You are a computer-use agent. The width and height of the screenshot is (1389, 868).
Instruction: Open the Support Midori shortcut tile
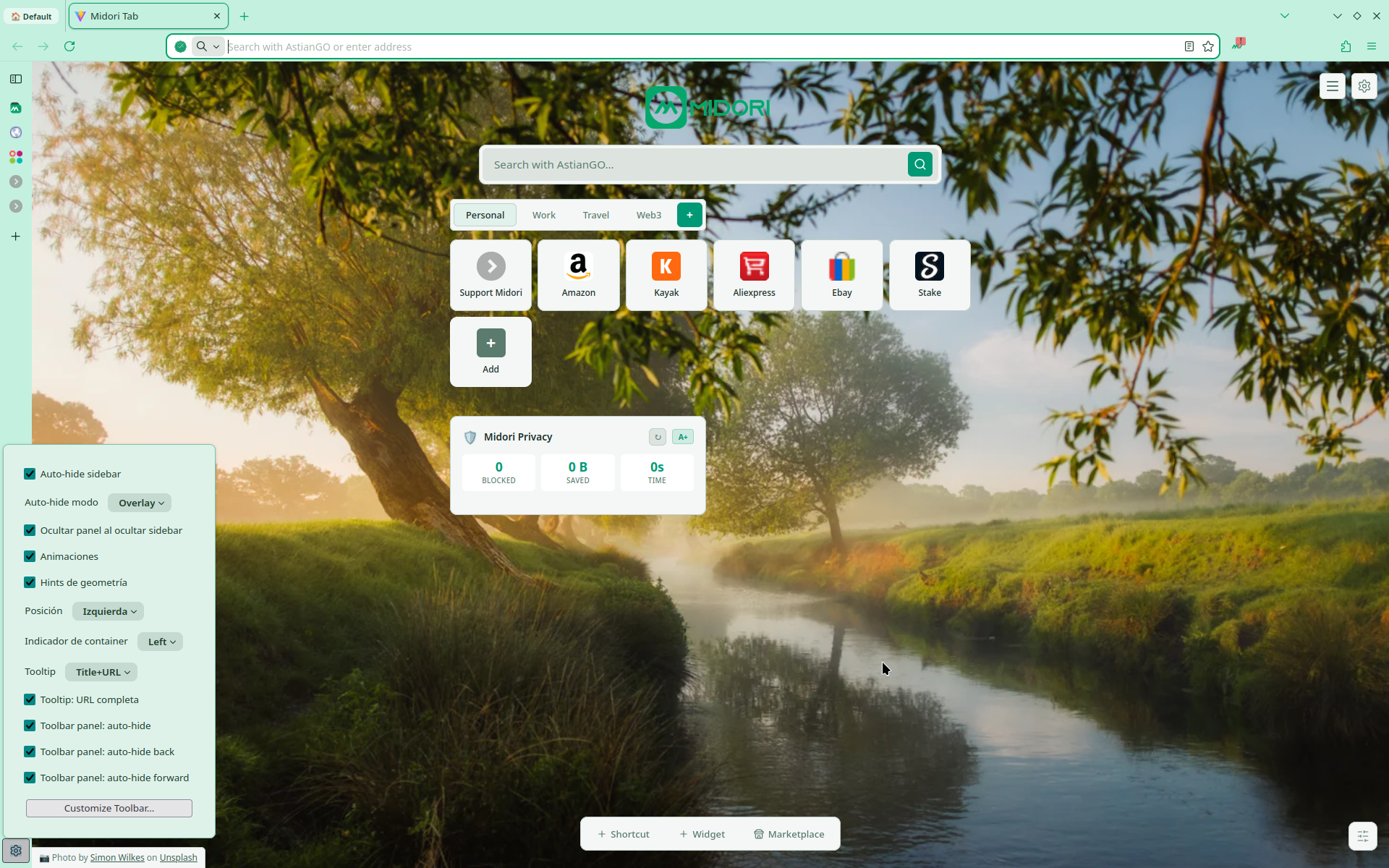tap(490, 276)
